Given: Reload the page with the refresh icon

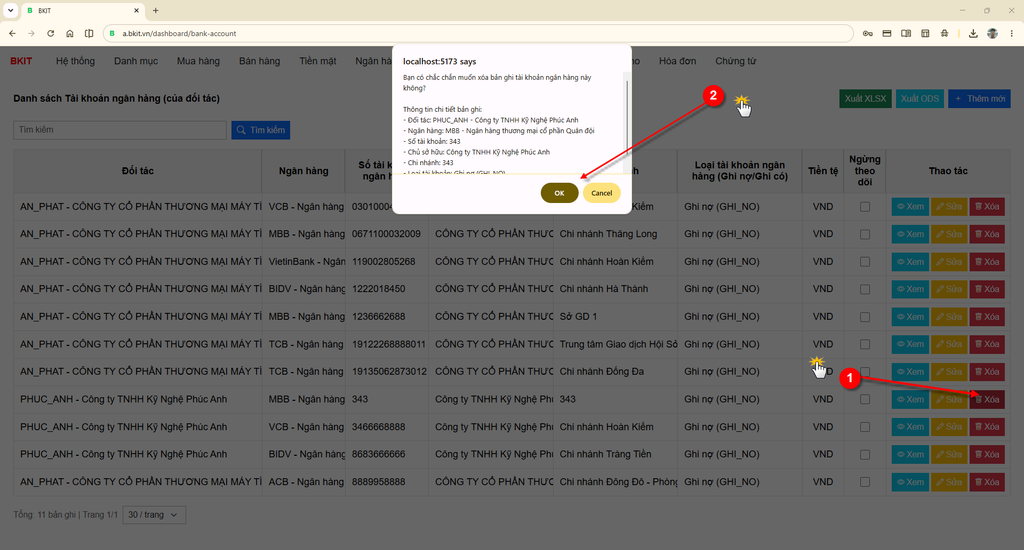Looking at the screenshot, I should [50, 33].
